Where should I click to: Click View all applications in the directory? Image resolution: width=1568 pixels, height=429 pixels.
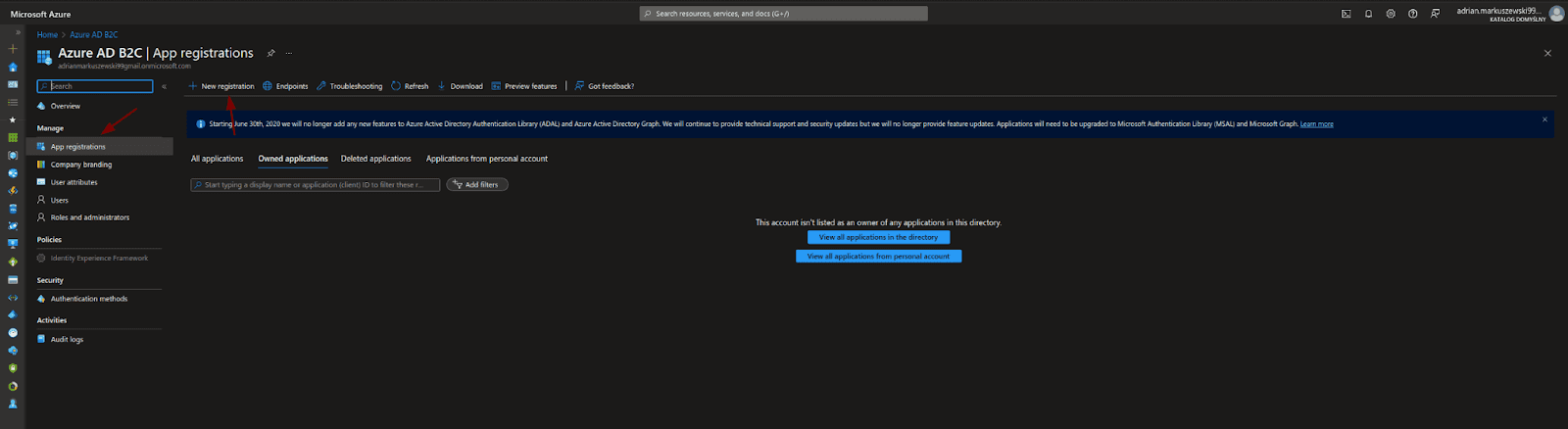(x=878, y=237)
